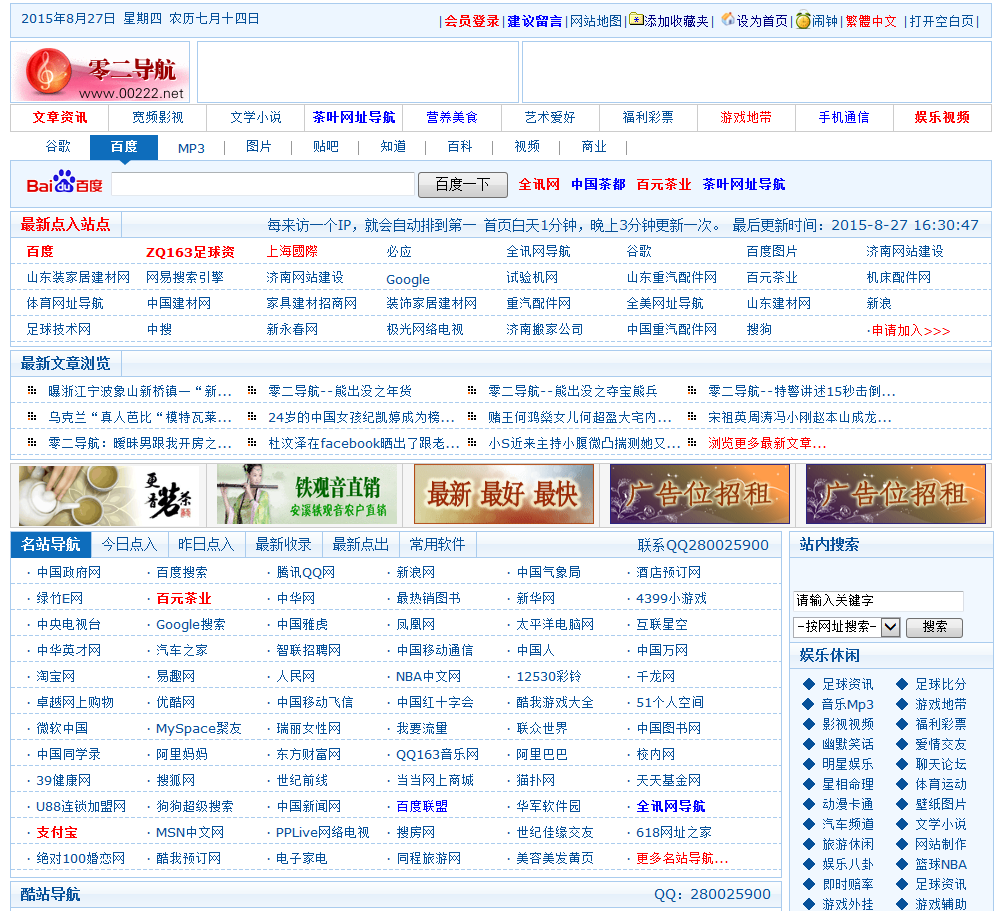Viewport: 1002px width, 911px height.
Task: Focus the Baidu search input field
Action: pyautogui.click(x=263, y=184)
